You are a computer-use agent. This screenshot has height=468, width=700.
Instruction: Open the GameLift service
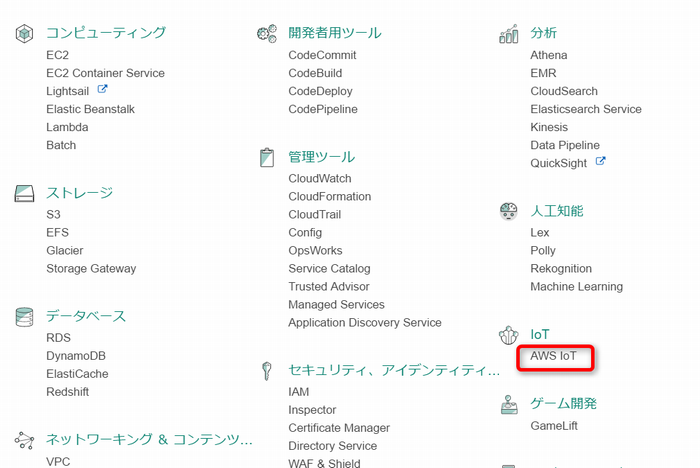click(x=554, y=426)
